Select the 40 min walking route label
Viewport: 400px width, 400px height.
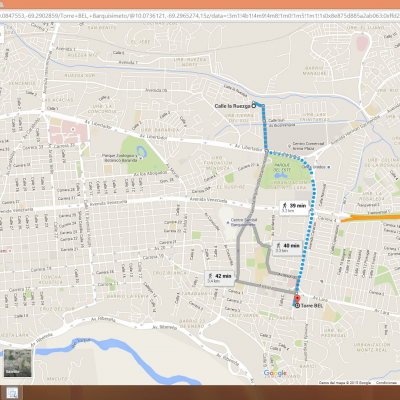tap(287, 248)
